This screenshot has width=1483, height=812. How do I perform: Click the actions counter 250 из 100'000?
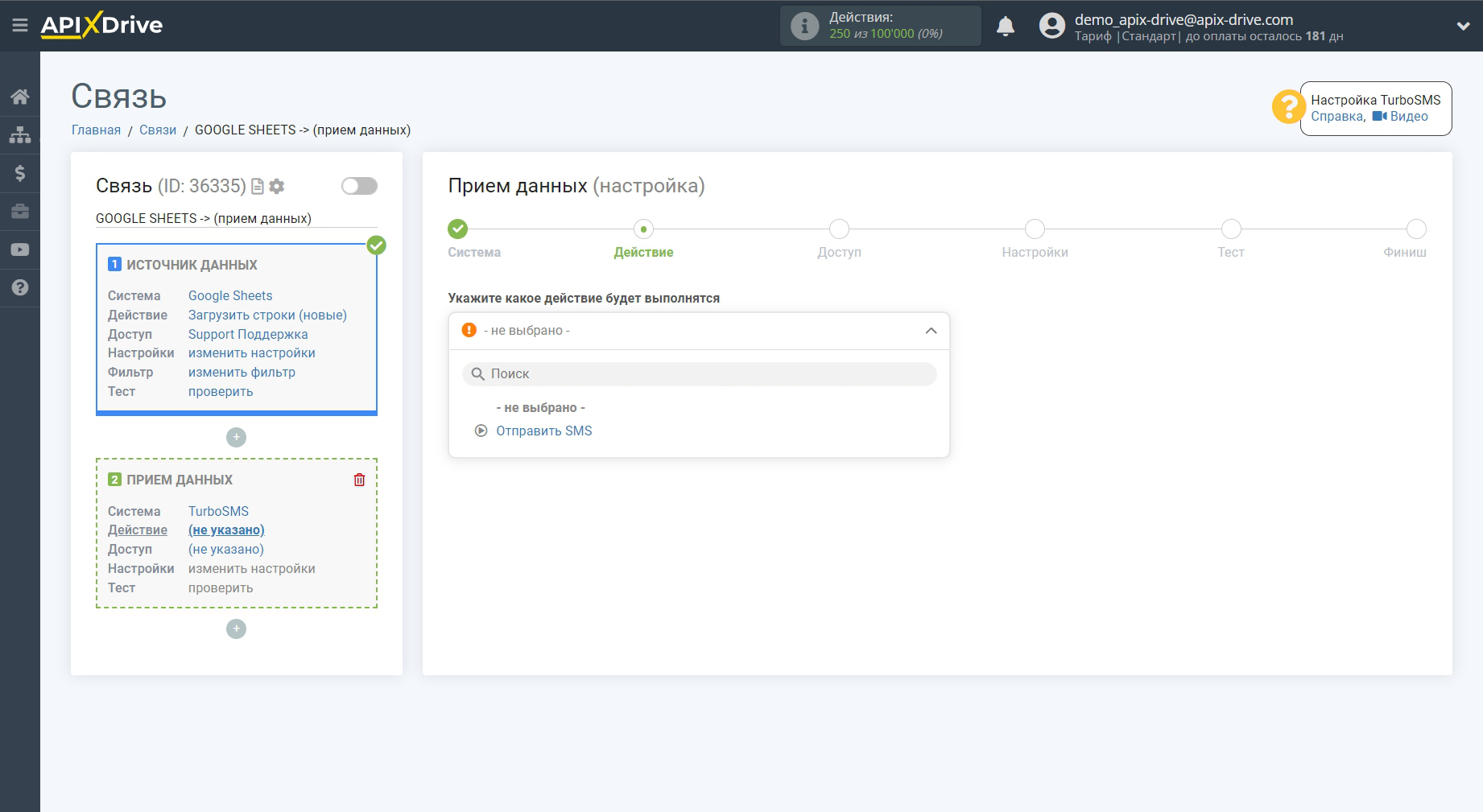(x=886, y=34)
